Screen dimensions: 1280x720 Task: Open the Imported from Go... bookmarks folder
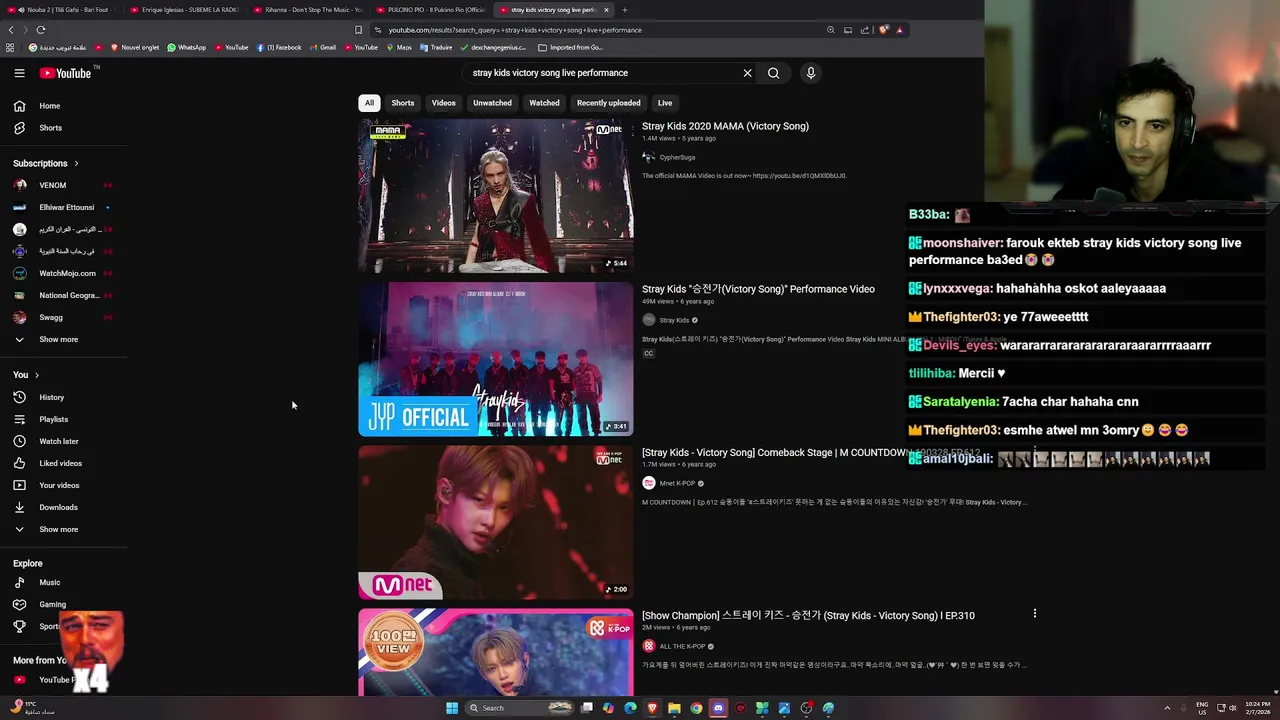[x=570, y=47]
